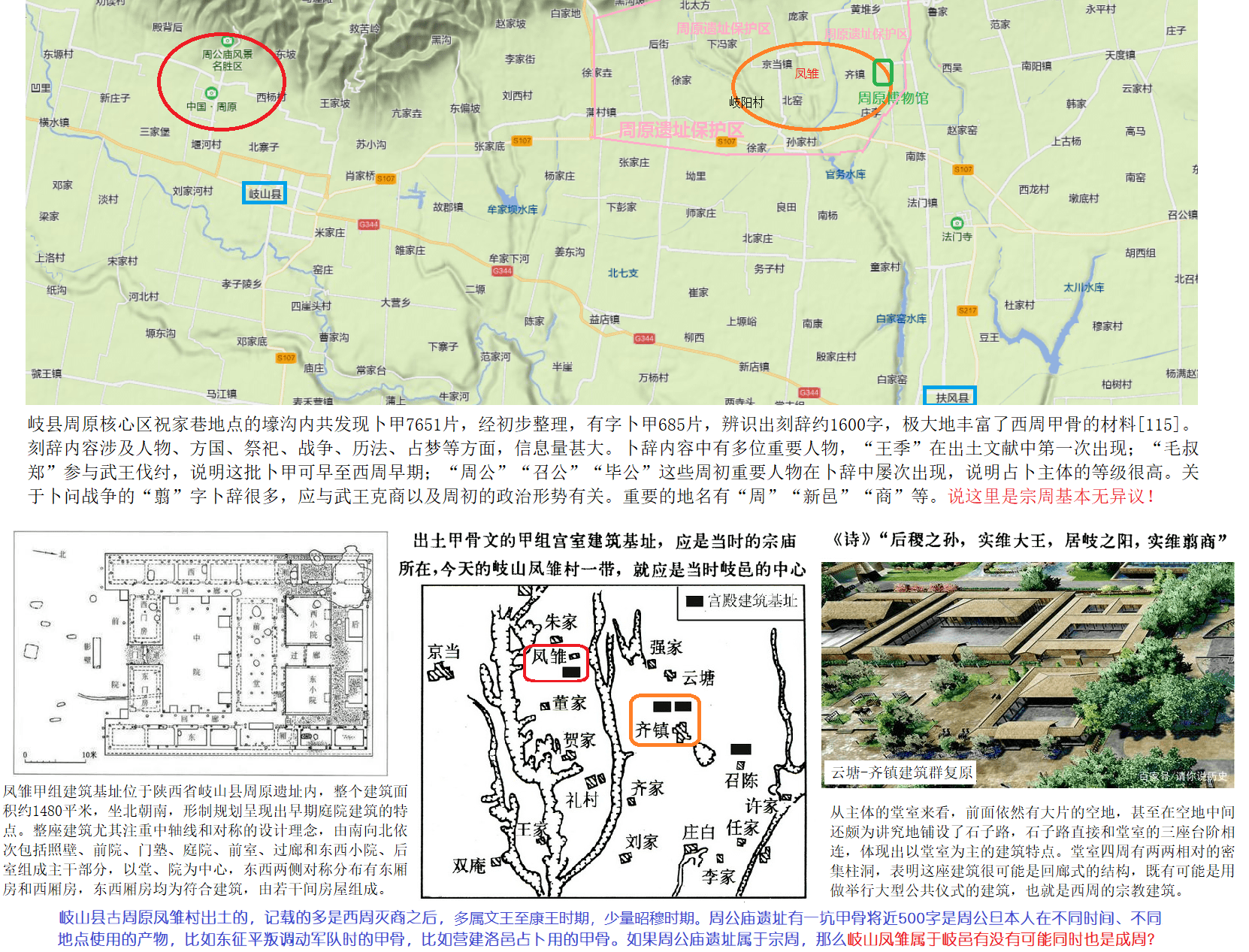
Task: Click the 白家窑水库 reservoir label
Action: pos(901,319)
